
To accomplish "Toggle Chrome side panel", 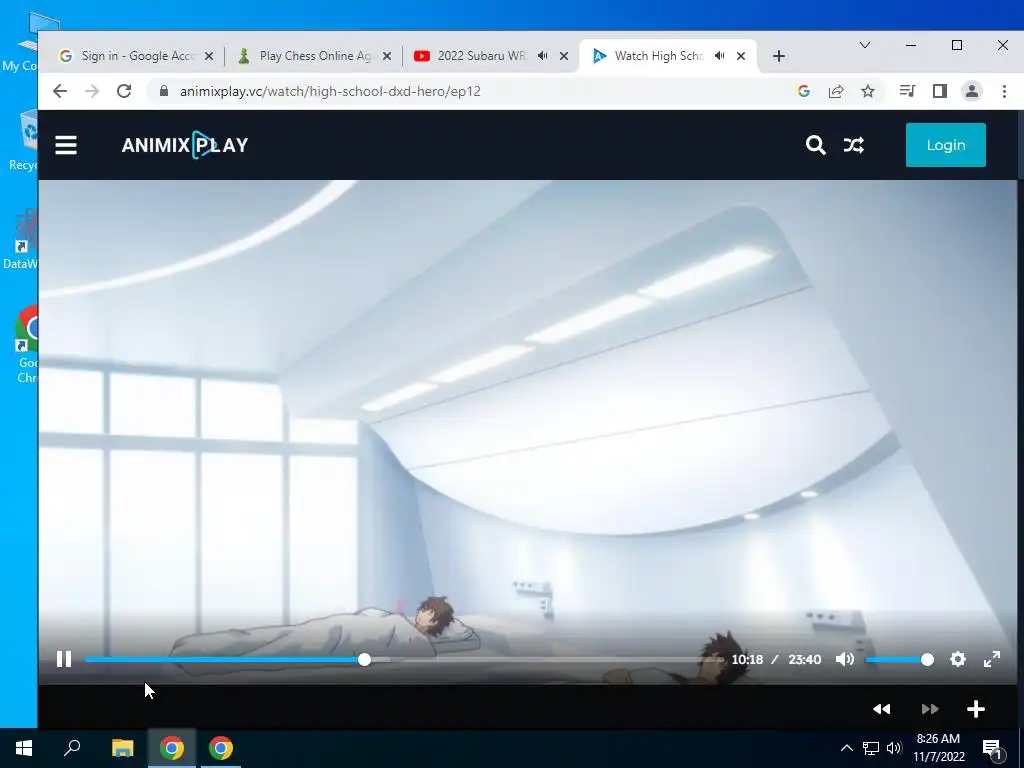I will (940, 91).
